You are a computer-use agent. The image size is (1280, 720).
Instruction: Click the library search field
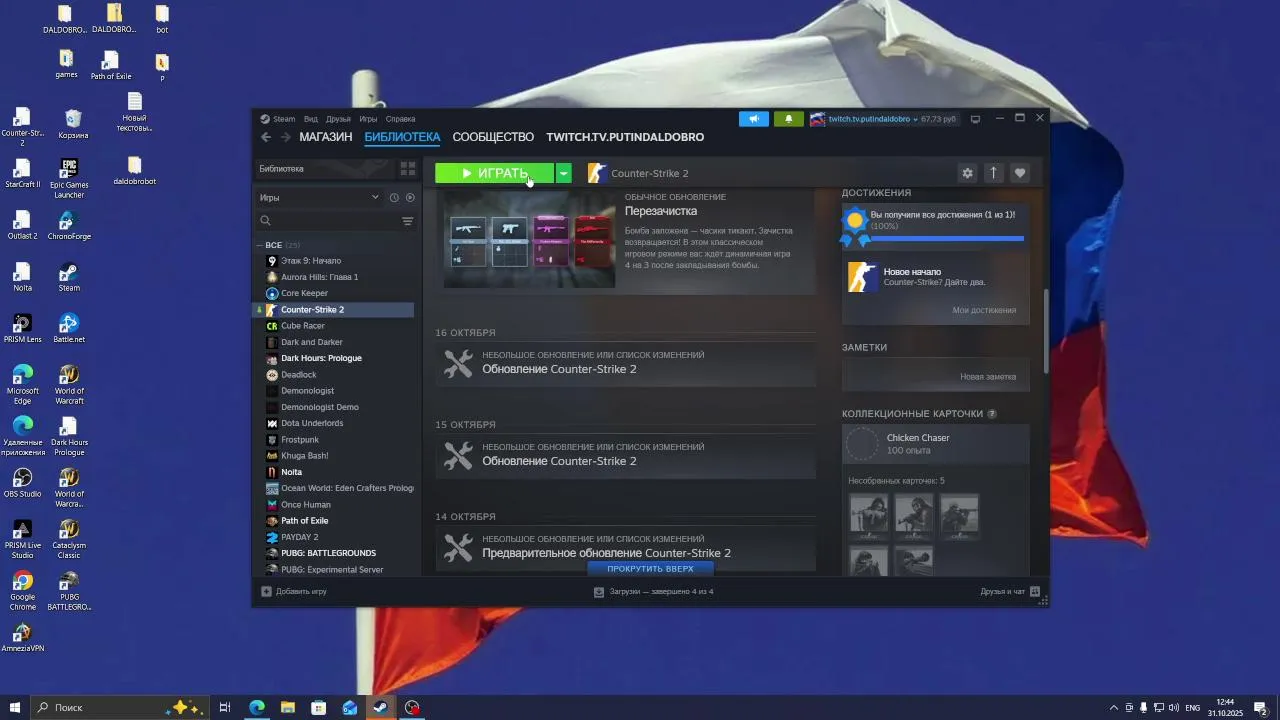tap(327, 221)
